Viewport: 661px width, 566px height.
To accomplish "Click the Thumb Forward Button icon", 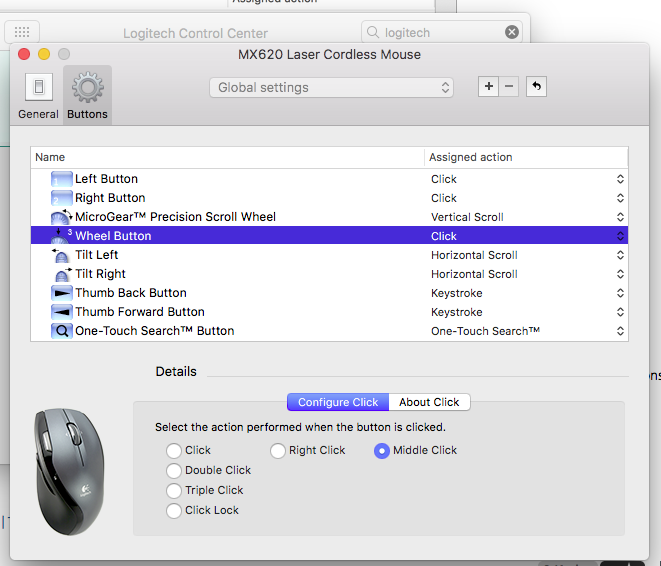I will pyautogui.click(x=62, y=312).
